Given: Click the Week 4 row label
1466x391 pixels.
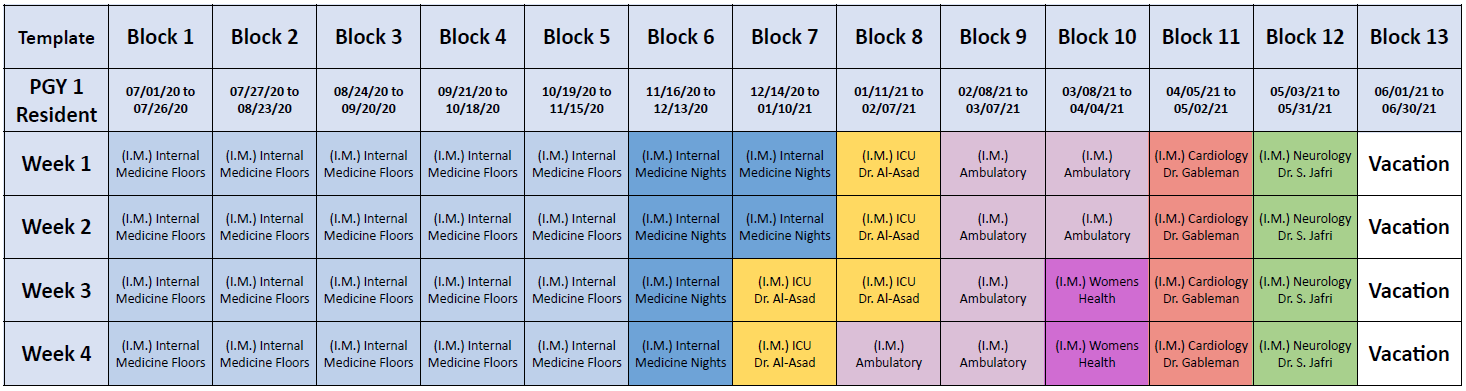Looking at the screenshot, I should [57, 353].
